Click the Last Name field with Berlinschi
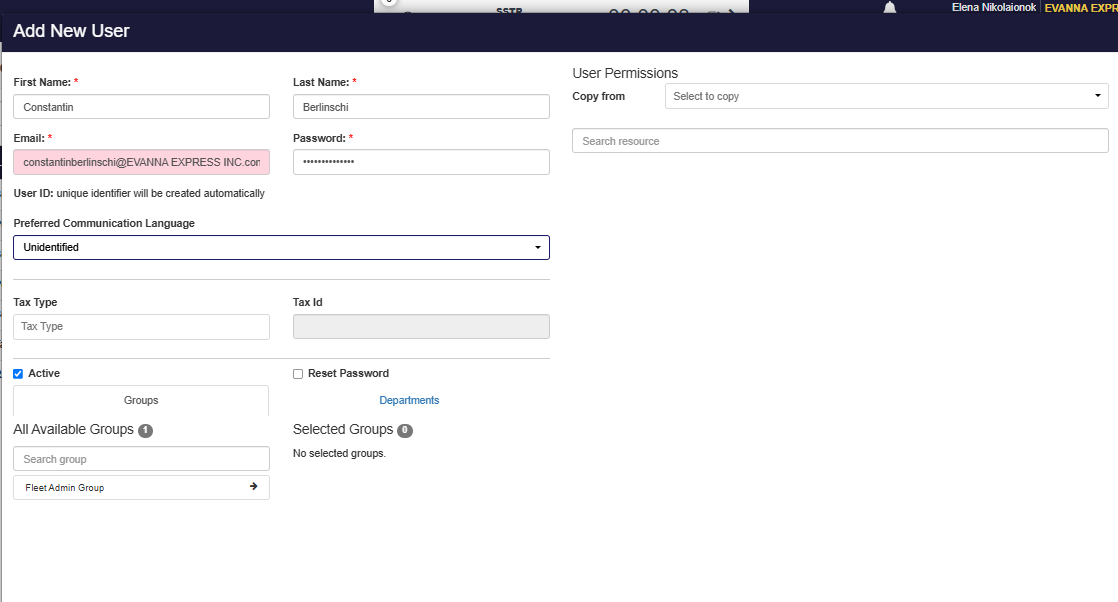 (421, 107)
